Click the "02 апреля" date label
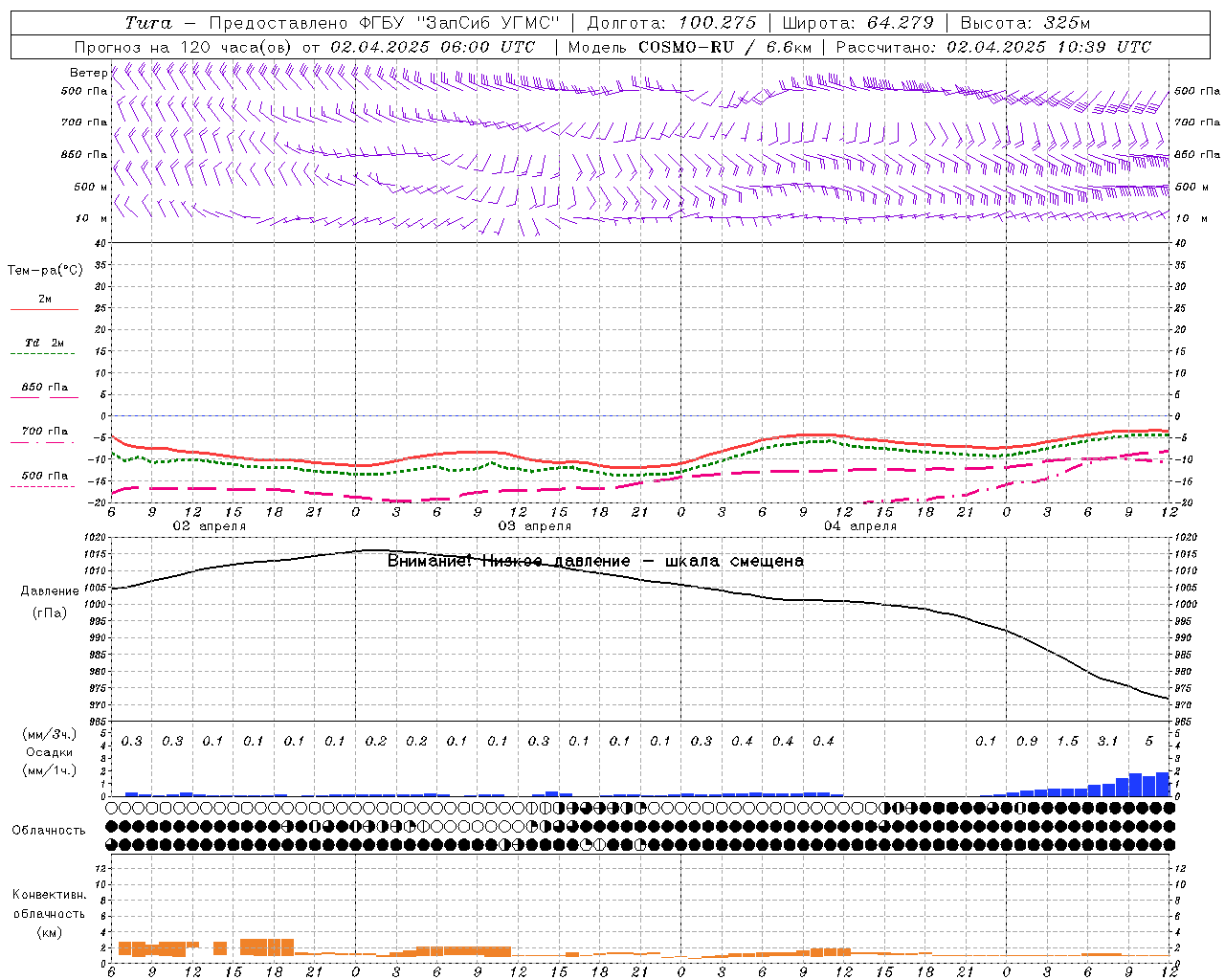This screenshot has width=1225, height=980. 209,526
